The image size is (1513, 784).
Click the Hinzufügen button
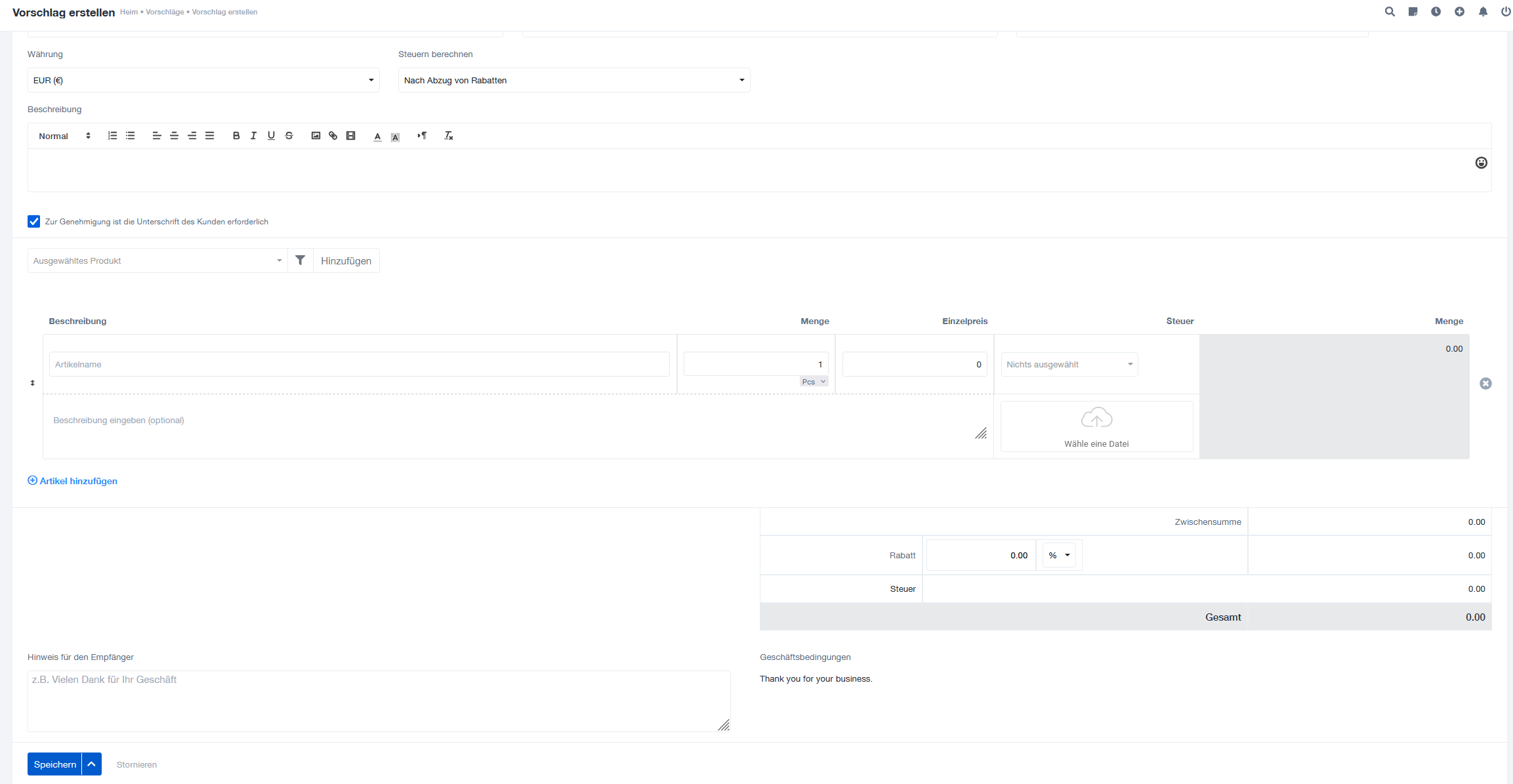[x=346, y=260]
